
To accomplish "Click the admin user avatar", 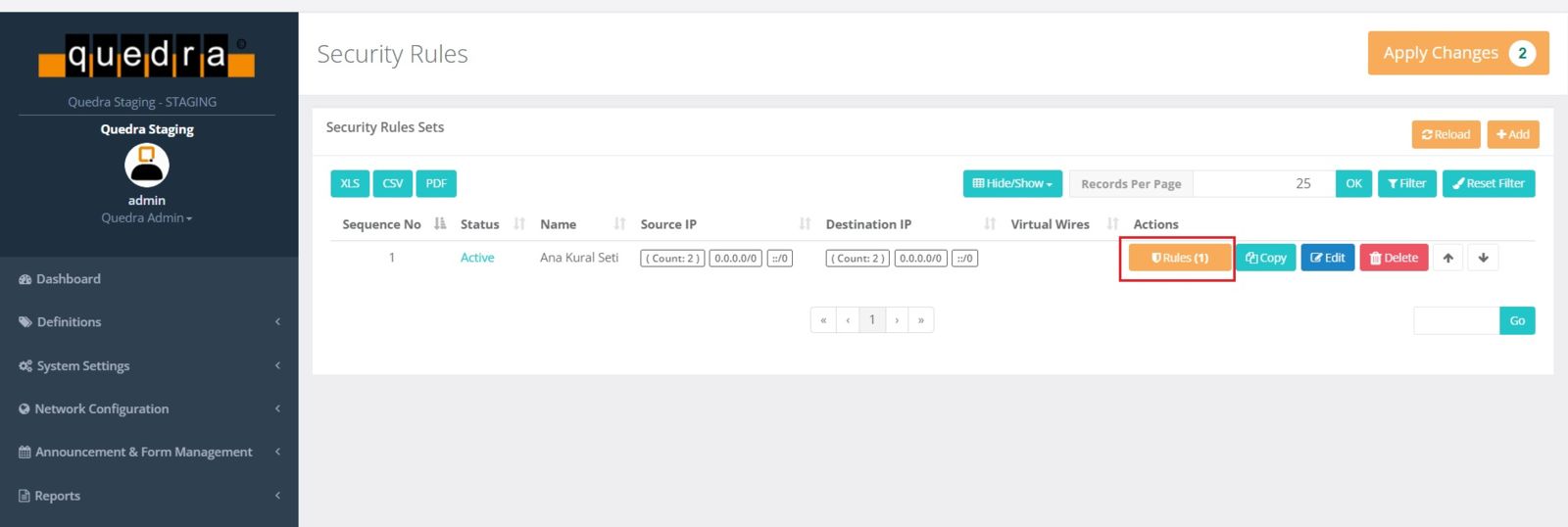I will click(x=147, y=166).
